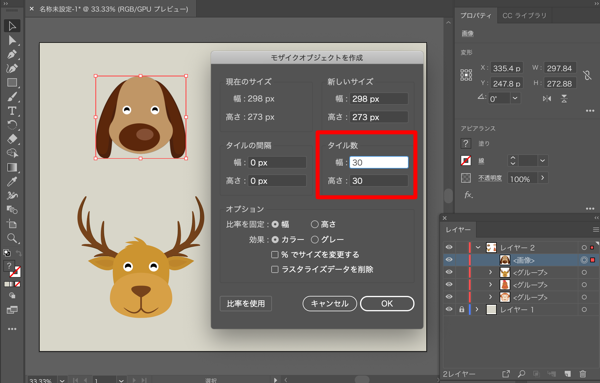The height and width of the screenshot is (383, 600).
Task: Select the Type tool
Action: click(x=12, y=111)
